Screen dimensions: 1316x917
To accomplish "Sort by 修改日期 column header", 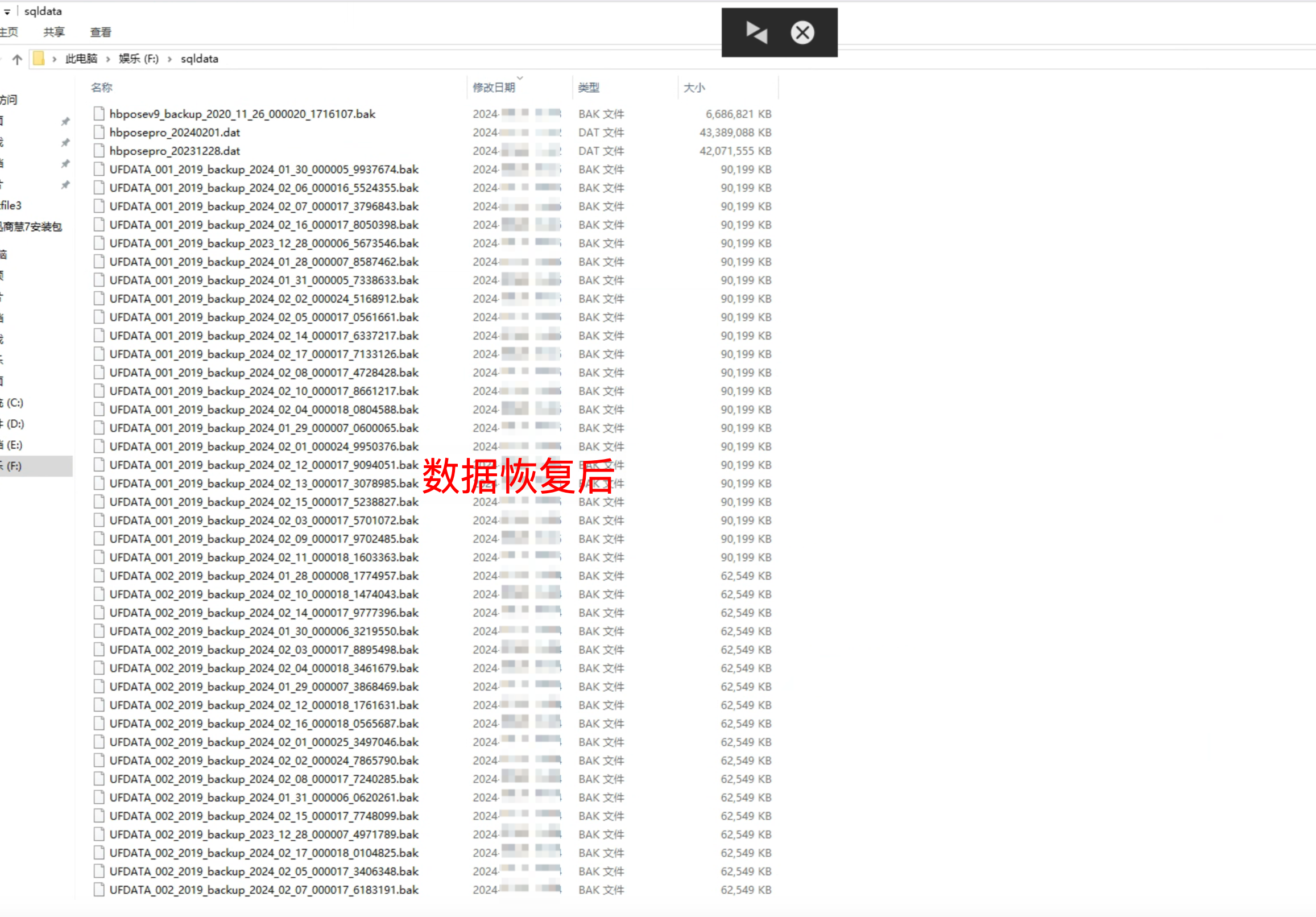I will point(494,87).
